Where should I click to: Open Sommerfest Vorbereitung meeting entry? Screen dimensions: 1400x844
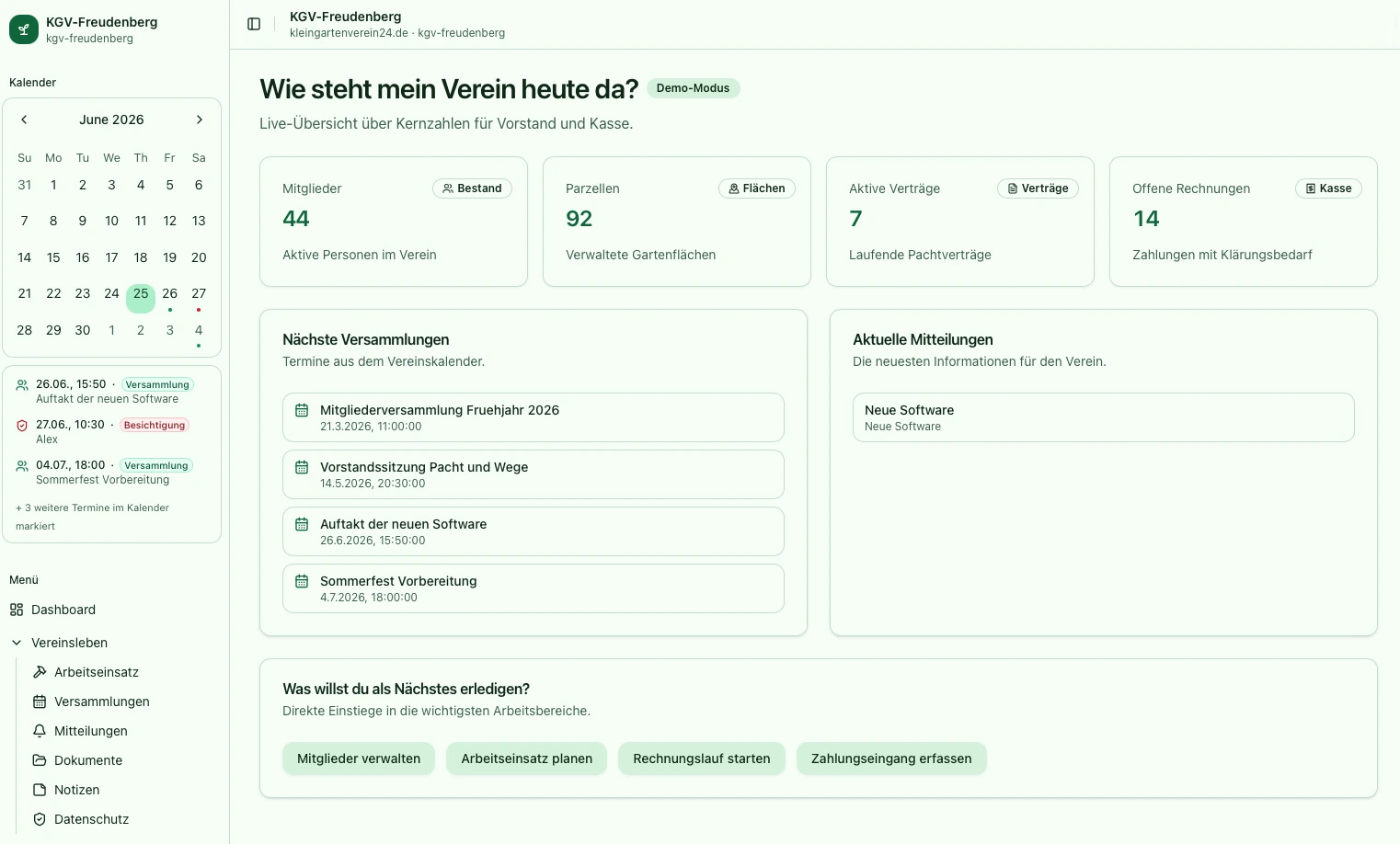click(534, 588)
